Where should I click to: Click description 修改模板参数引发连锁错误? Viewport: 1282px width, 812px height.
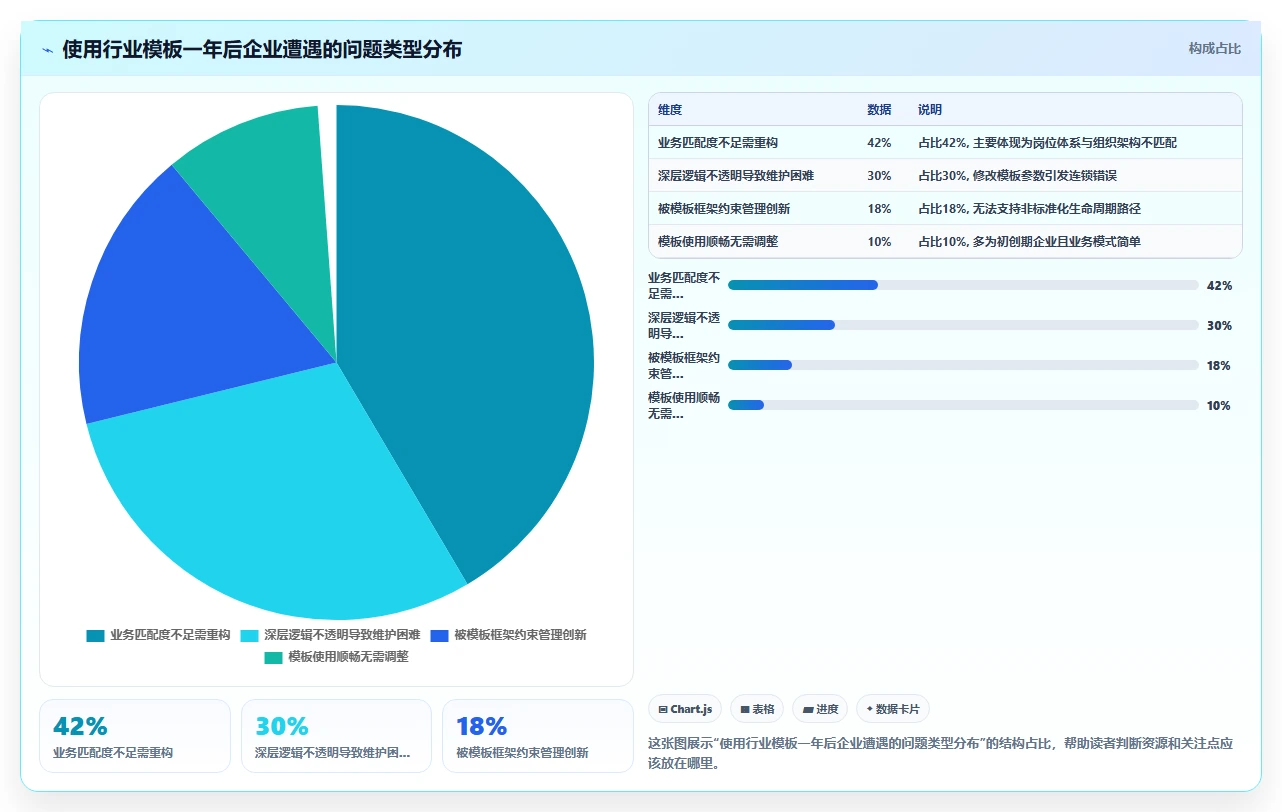[x=1045, y=176]
